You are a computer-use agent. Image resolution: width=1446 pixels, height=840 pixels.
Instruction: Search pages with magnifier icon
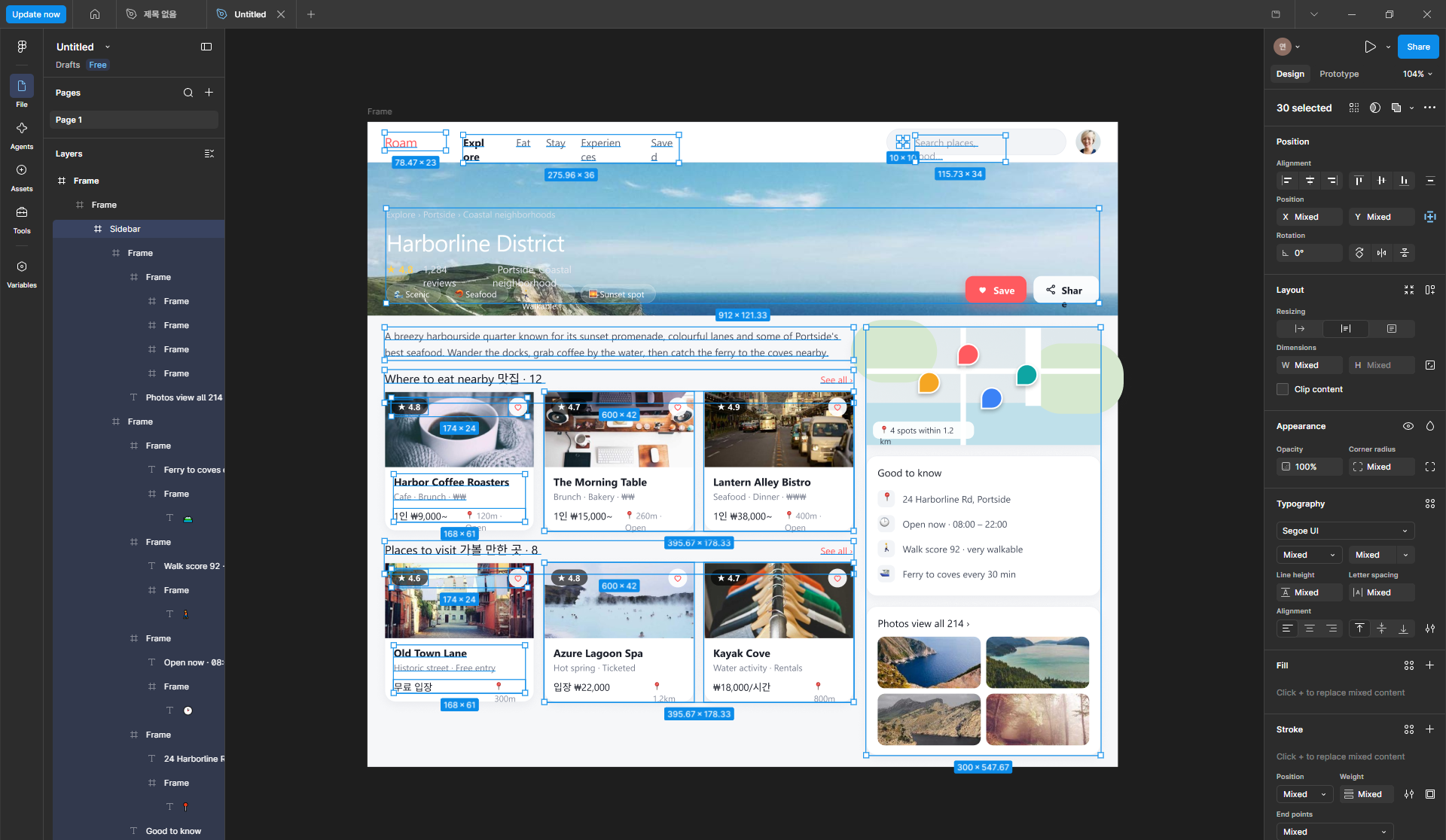(x=188, y=93)
